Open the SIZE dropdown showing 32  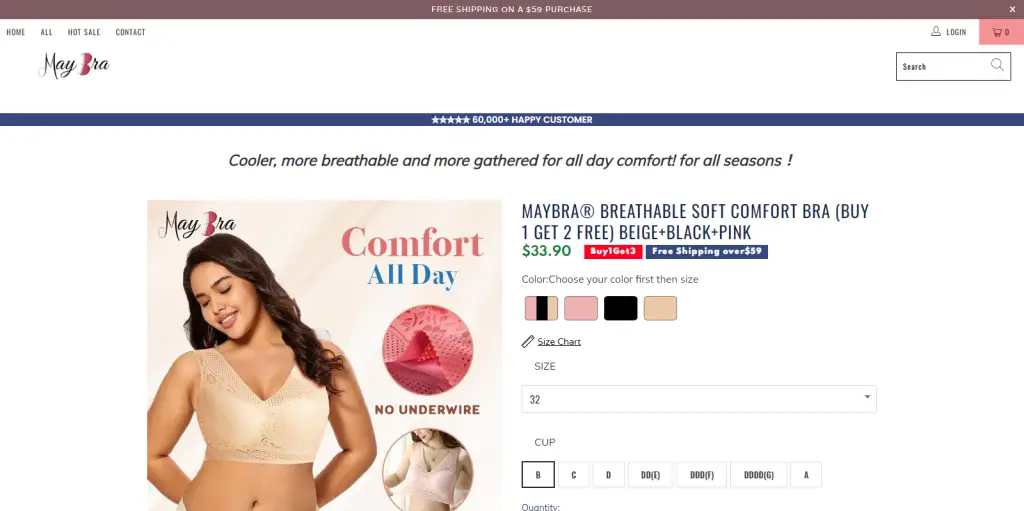tap(699, 399)
